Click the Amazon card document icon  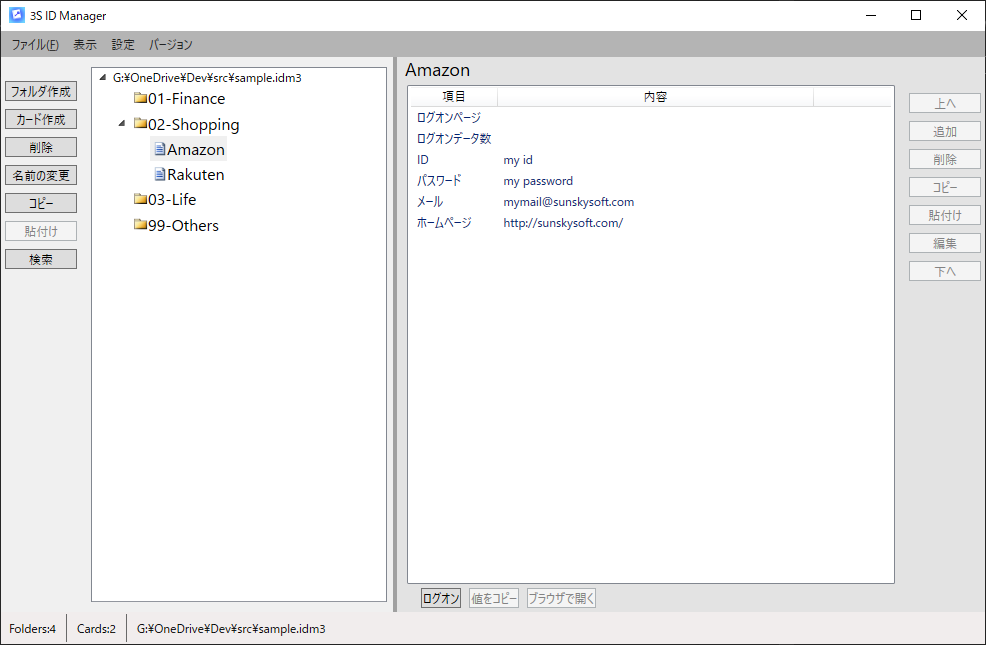(x=160, y=149)
